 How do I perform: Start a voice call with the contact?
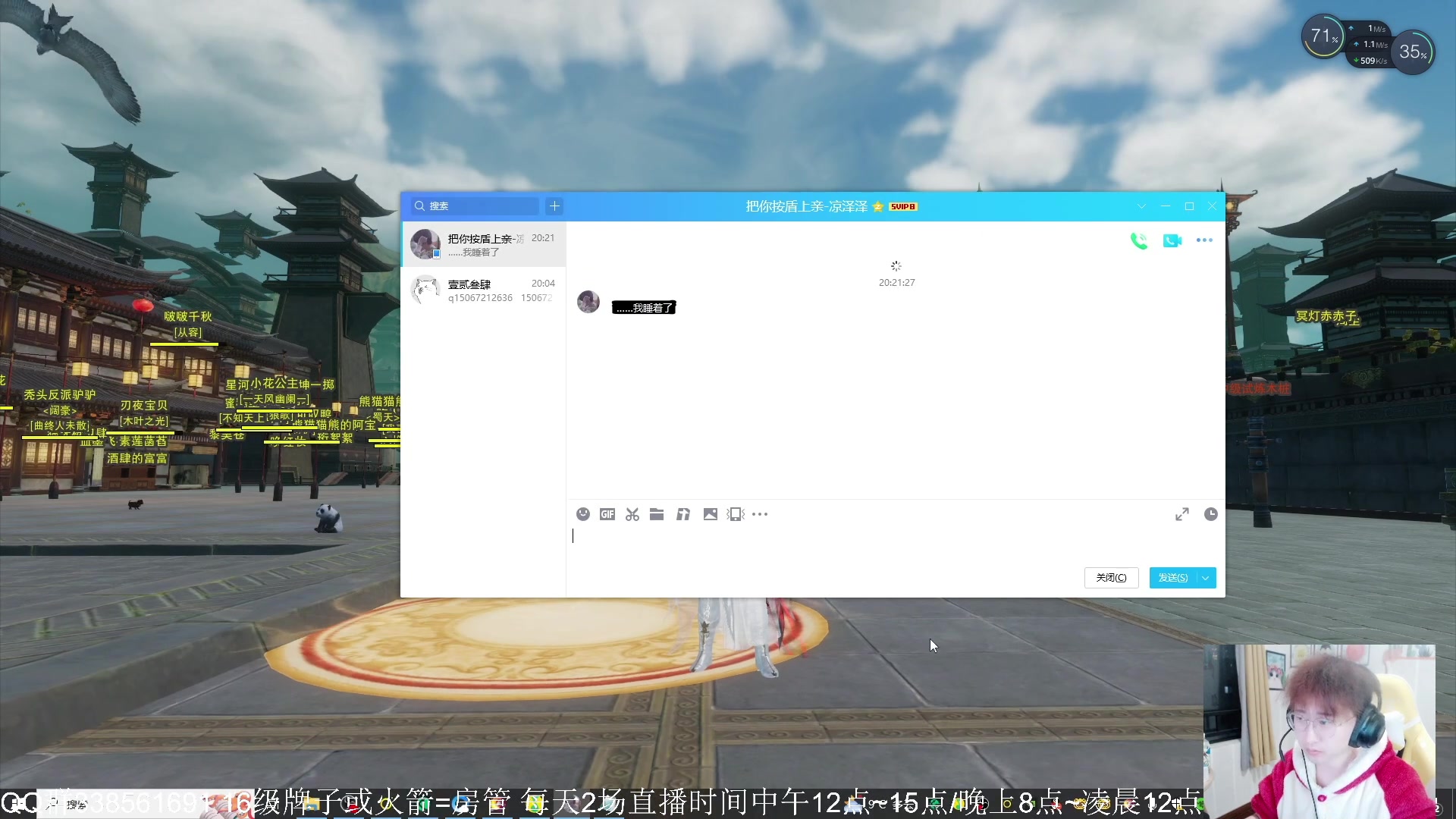(x=1139, y=241)
